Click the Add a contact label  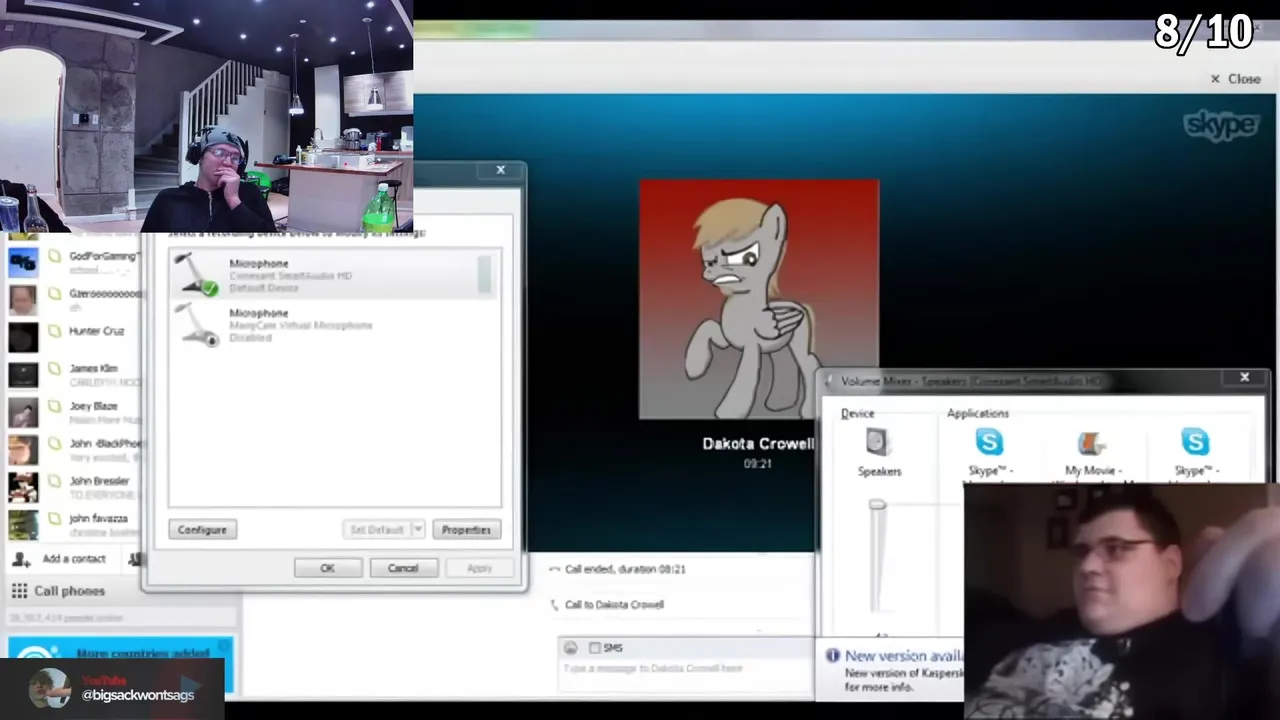pyautogui.click(x=74, y=559)
